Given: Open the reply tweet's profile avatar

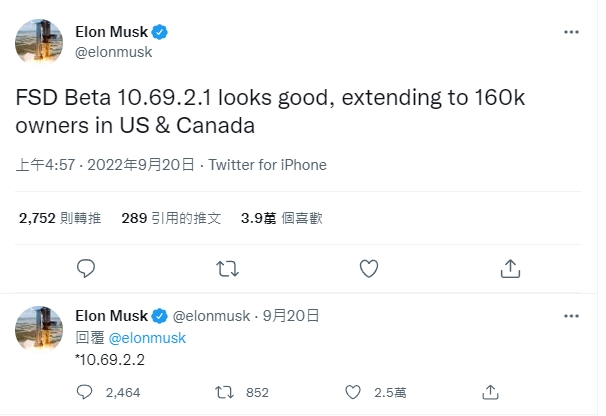Looking at the screenshot, I should coord(39,328).
